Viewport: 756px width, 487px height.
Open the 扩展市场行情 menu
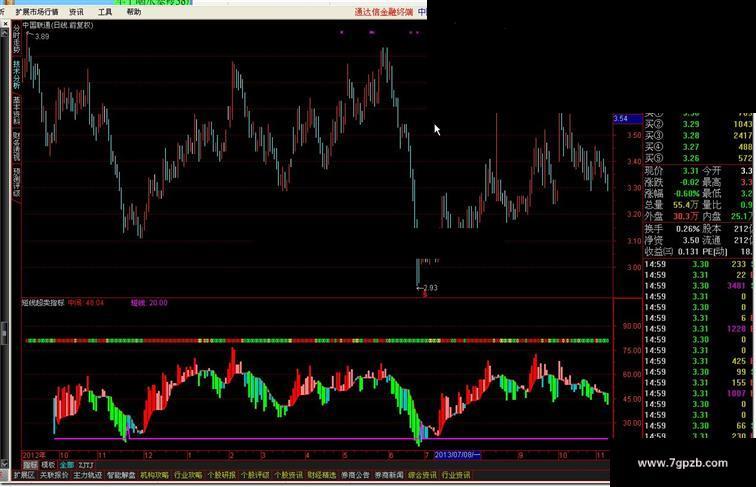(37, 12)
